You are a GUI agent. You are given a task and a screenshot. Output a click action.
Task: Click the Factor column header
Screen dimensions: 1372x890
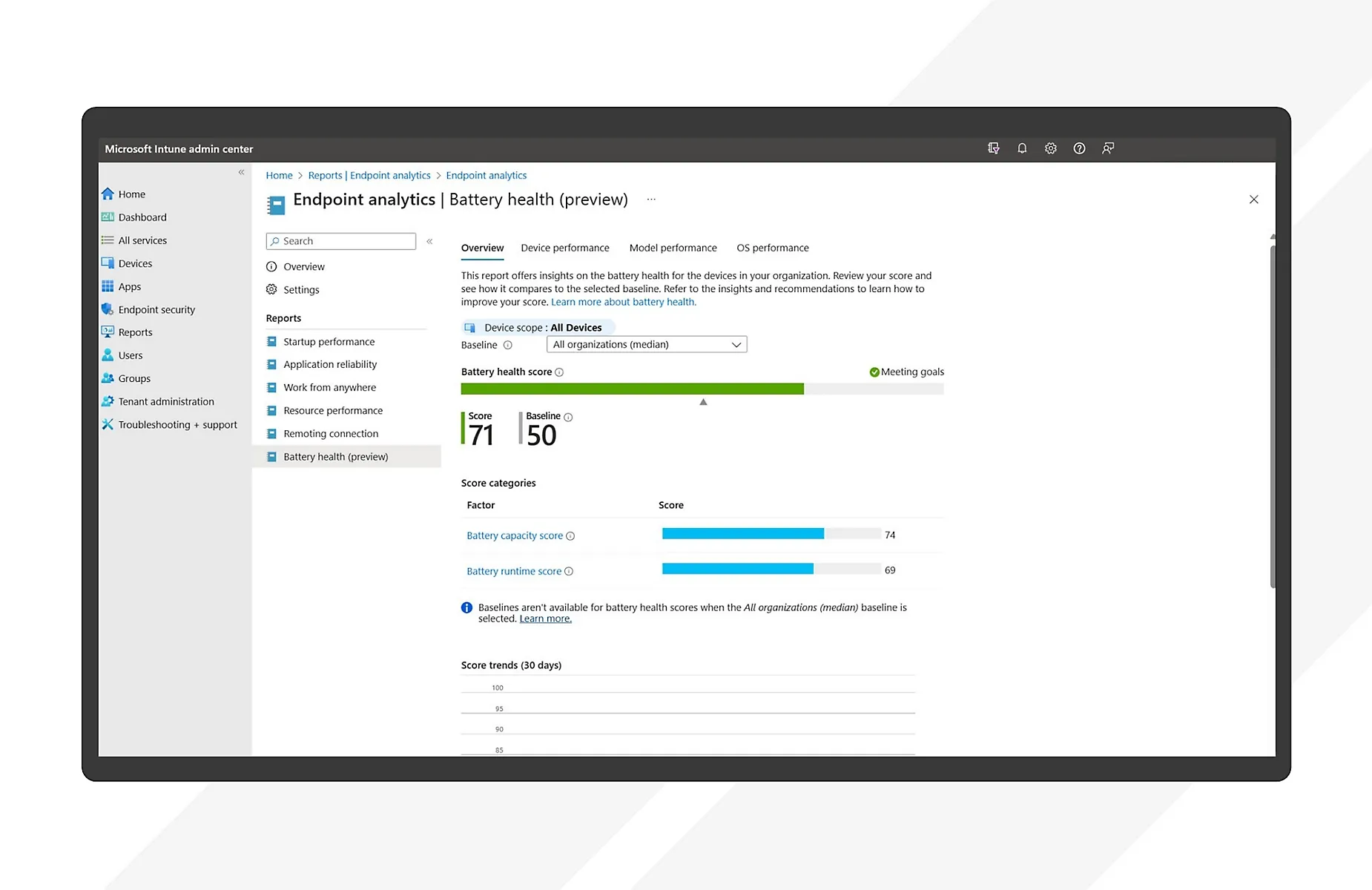click(481, 505)
